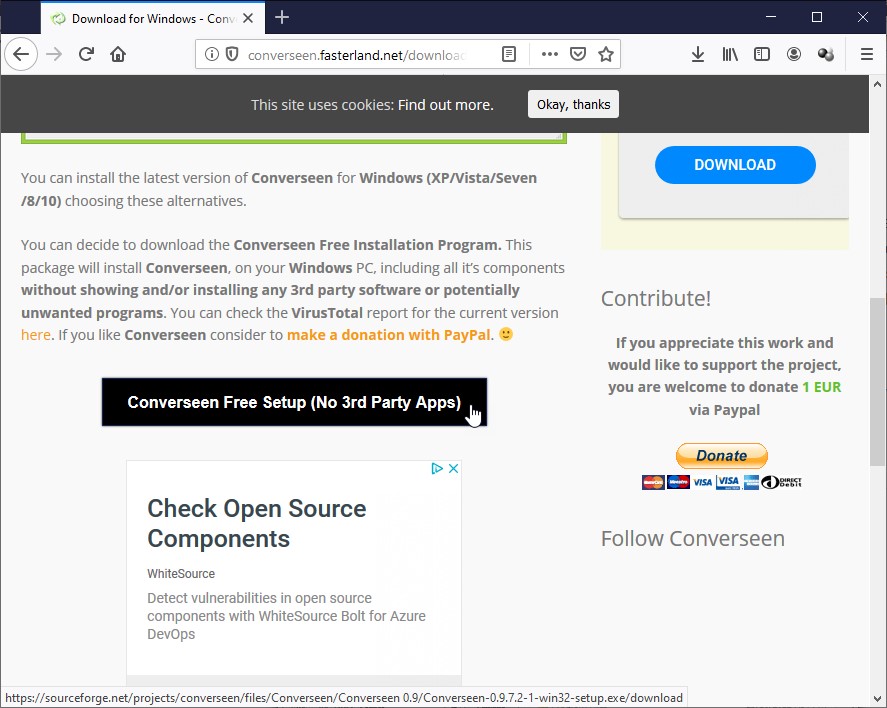This screenshot has height=708, width=887.
Task: Select the Download for Windows tab
Action: [152, 19]
